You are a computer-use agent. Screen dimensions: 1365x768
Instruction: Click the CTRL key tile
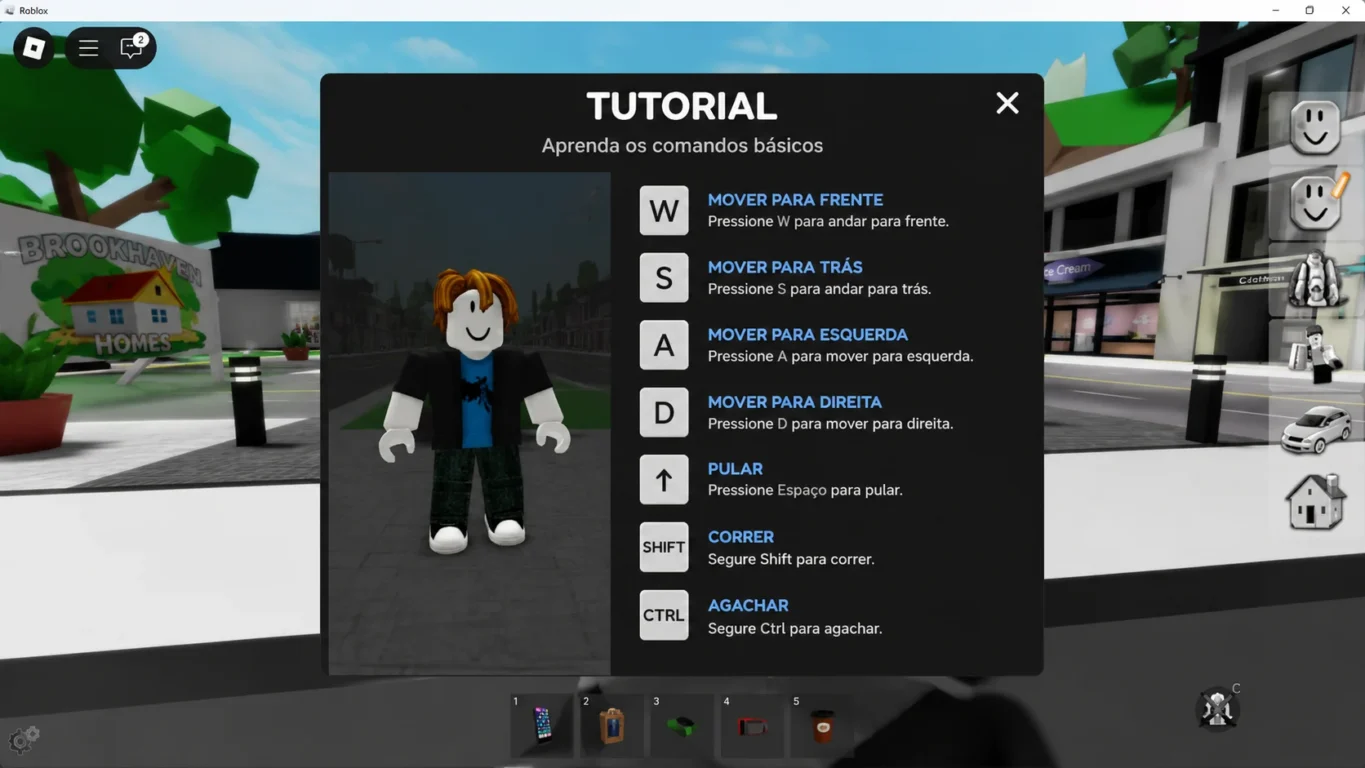pos(664,615)
